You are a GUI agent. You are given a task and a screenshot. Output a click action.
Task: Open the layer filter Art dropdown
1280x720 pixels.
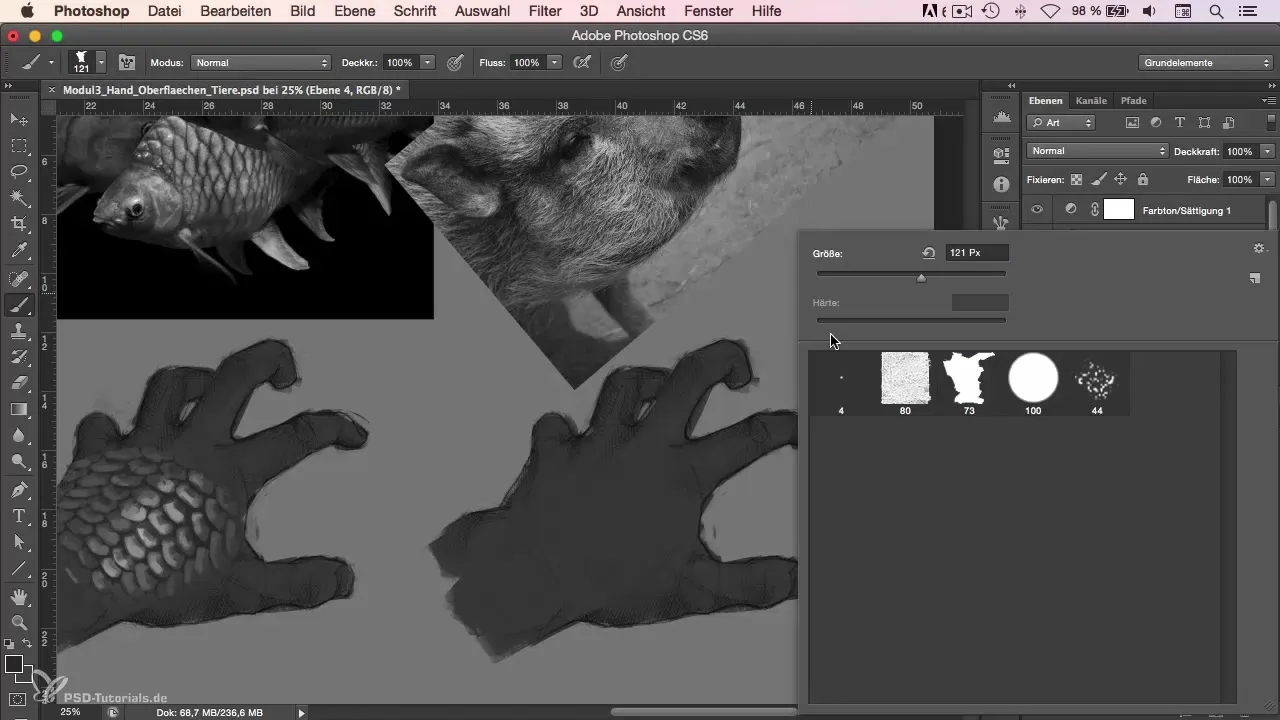[x=1061, y=123]
